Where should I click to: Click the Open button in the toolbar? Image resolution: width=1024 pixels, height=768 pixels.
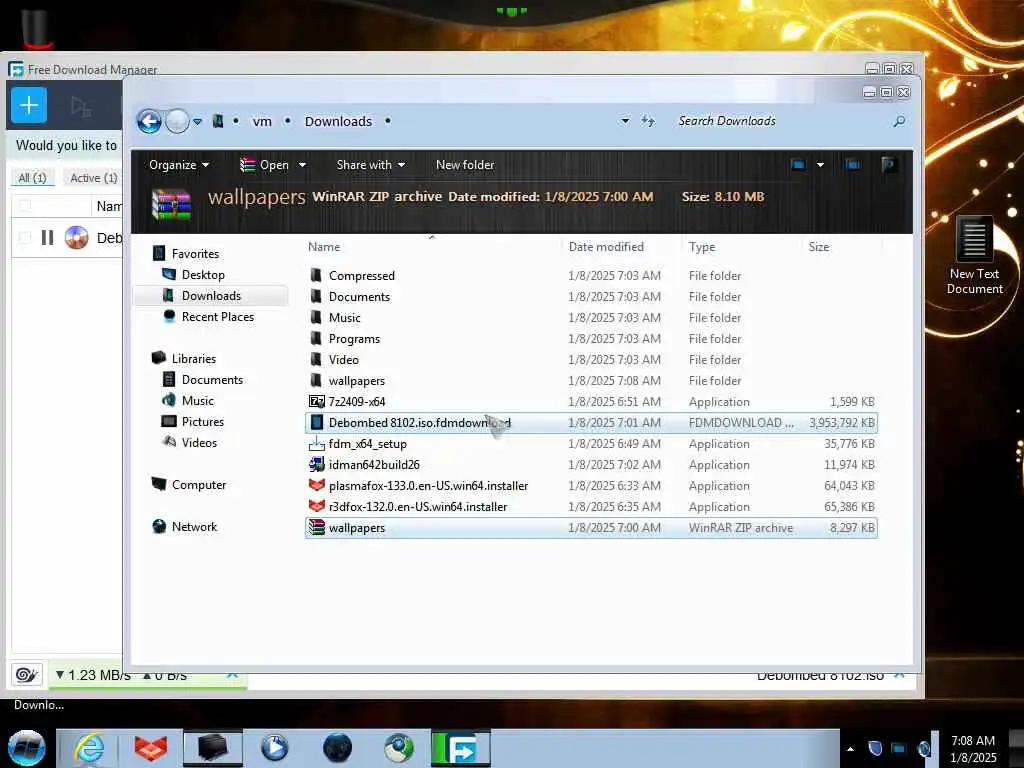point(264,165)
